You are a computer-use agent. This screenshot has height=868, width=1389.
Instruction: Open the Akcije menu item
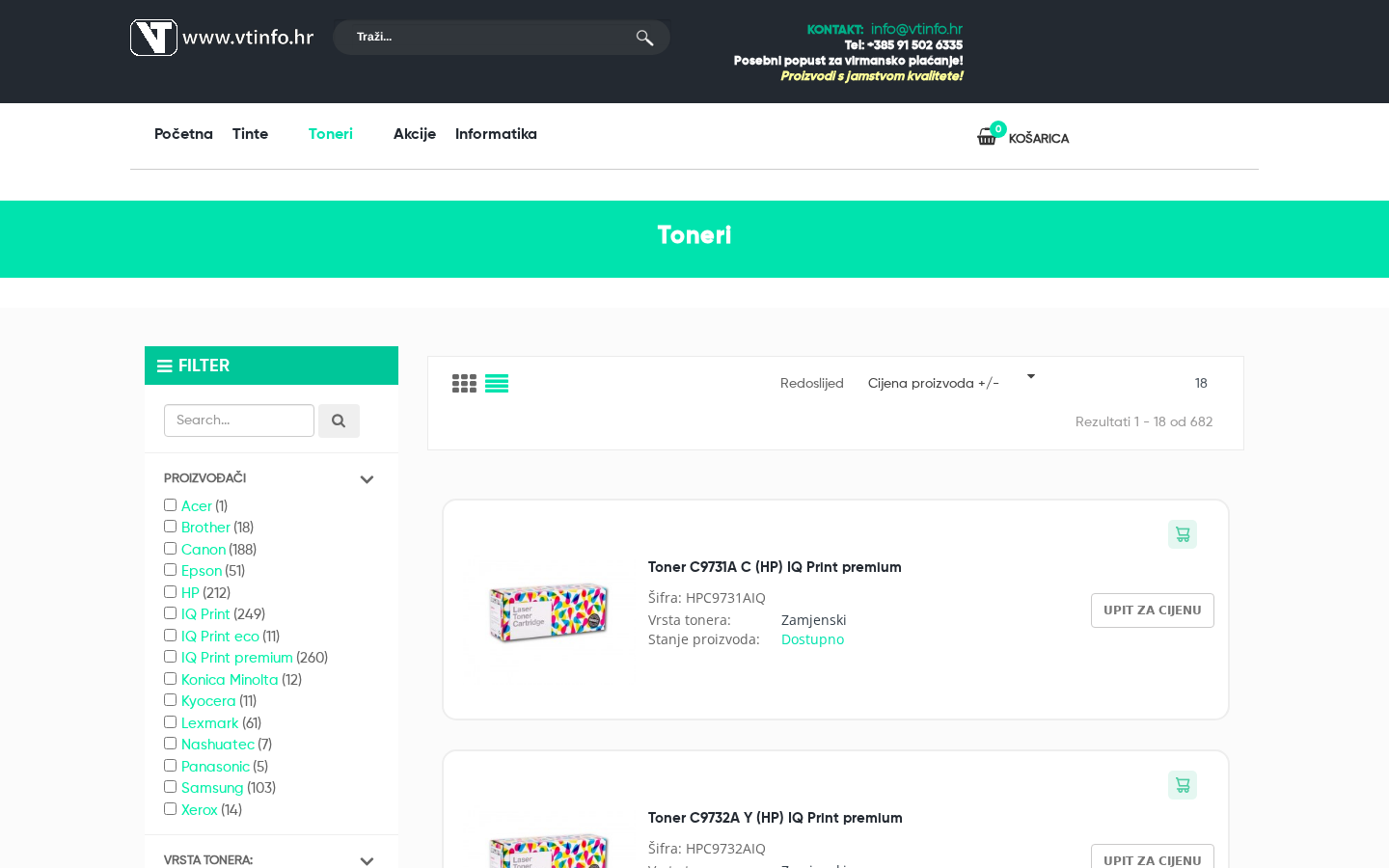pyautogui.click(x=415, y=134)
